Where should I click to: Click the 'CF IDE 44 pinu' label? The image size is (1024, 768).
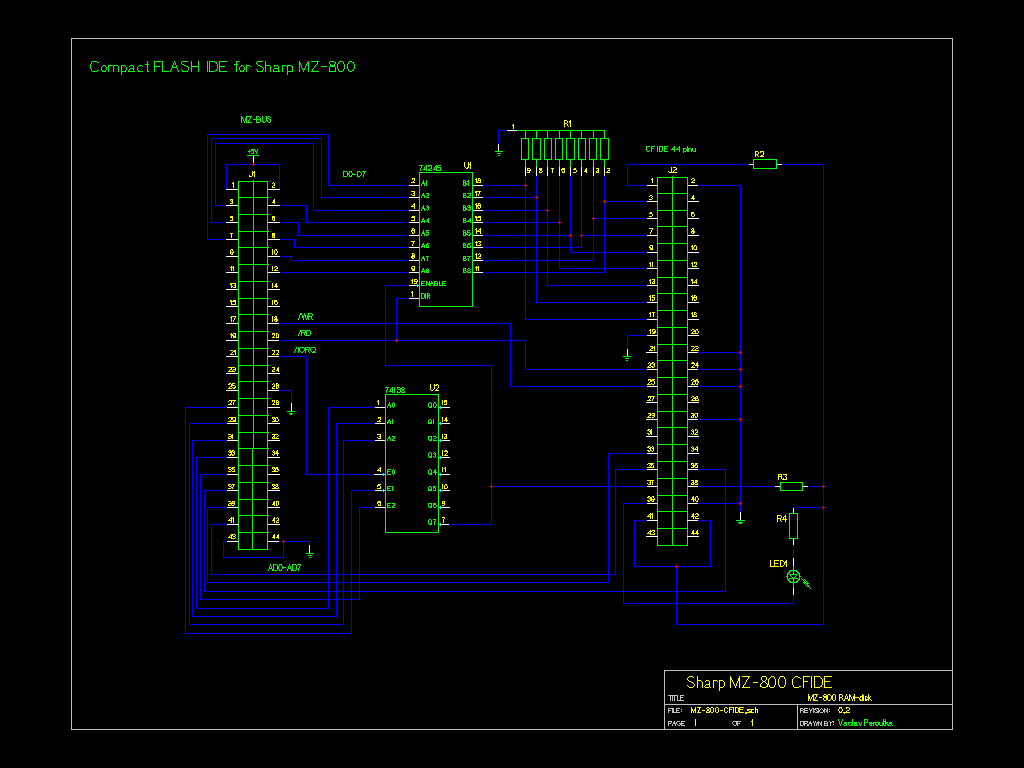[x=671, y=149]
